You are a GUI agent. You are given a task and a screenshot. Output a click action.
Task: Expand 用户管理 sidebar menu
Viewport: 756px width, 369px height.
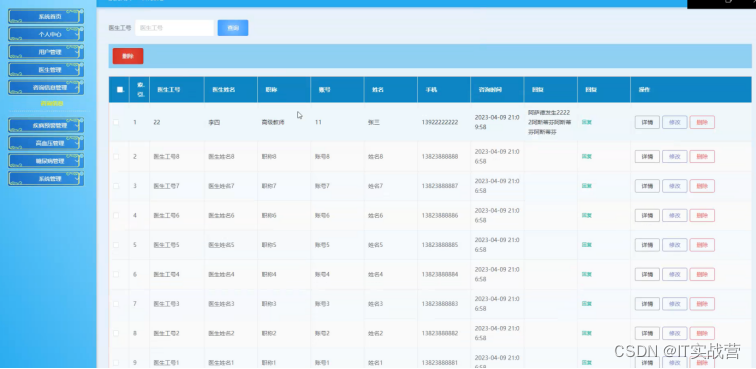click(46, 52)
